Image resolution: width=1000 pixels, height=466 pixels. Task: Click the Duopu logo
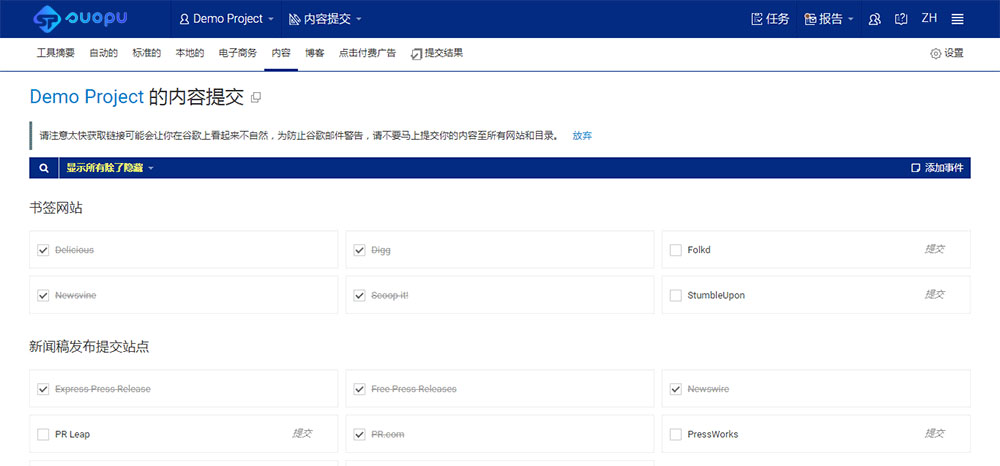80,18
